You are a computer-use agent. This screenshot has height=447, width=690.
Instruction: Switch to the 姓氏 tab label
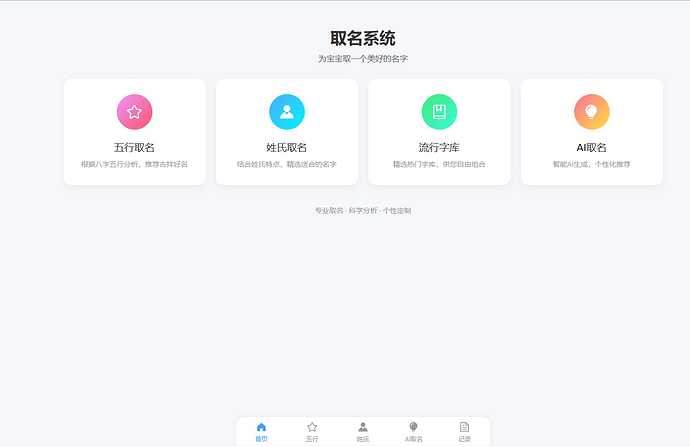pos(363,439)
